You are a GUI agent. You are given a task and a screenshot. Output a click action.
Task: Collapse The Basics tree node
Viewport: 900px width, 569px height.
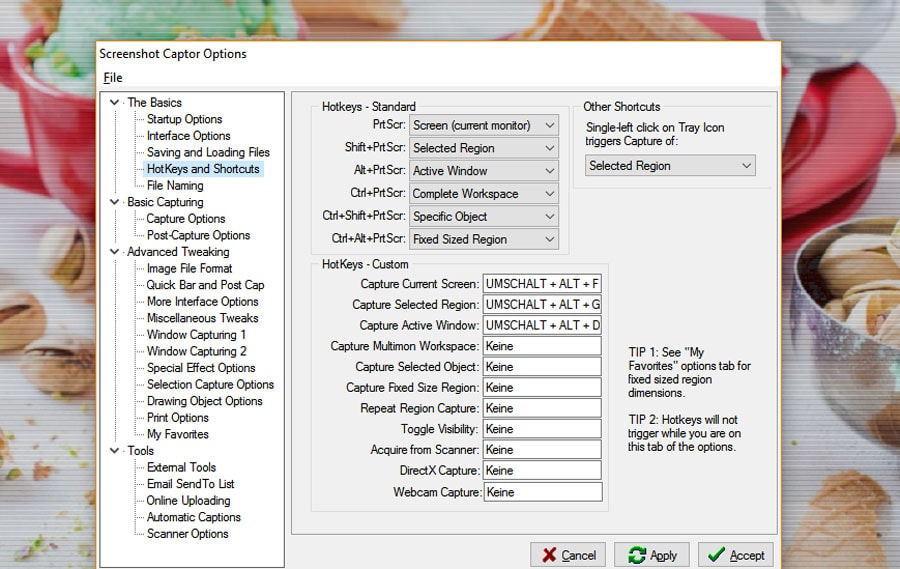114,102
